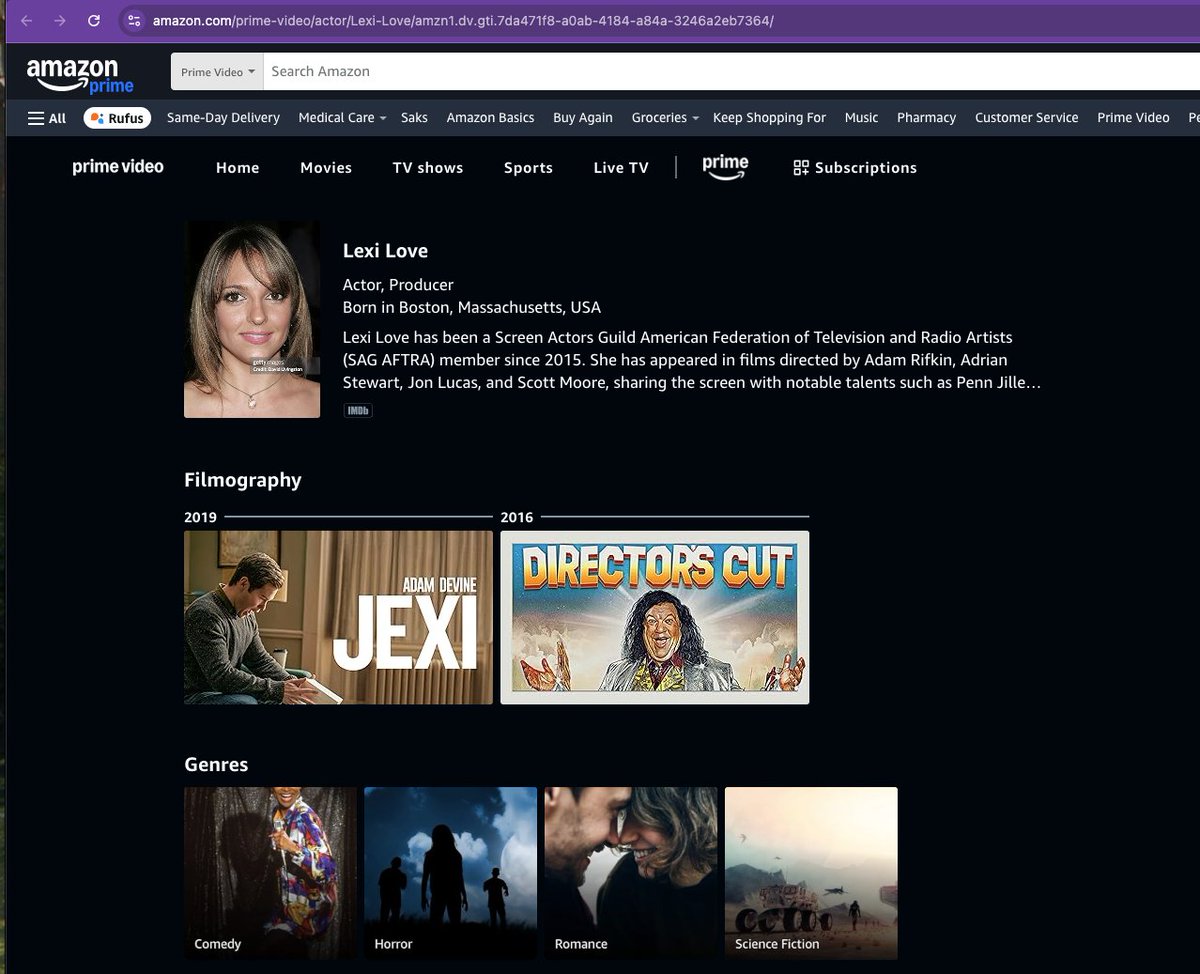
Task: Click the IMDb badge under bio
Action: click(358, 410)
